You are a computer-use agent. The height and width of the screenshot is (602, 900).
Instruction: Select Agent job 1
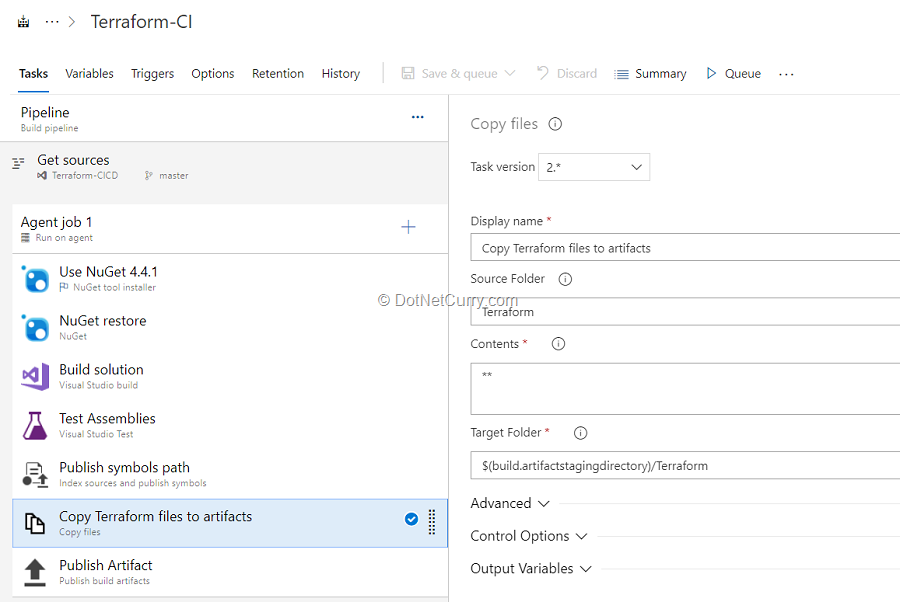point(230,228)
